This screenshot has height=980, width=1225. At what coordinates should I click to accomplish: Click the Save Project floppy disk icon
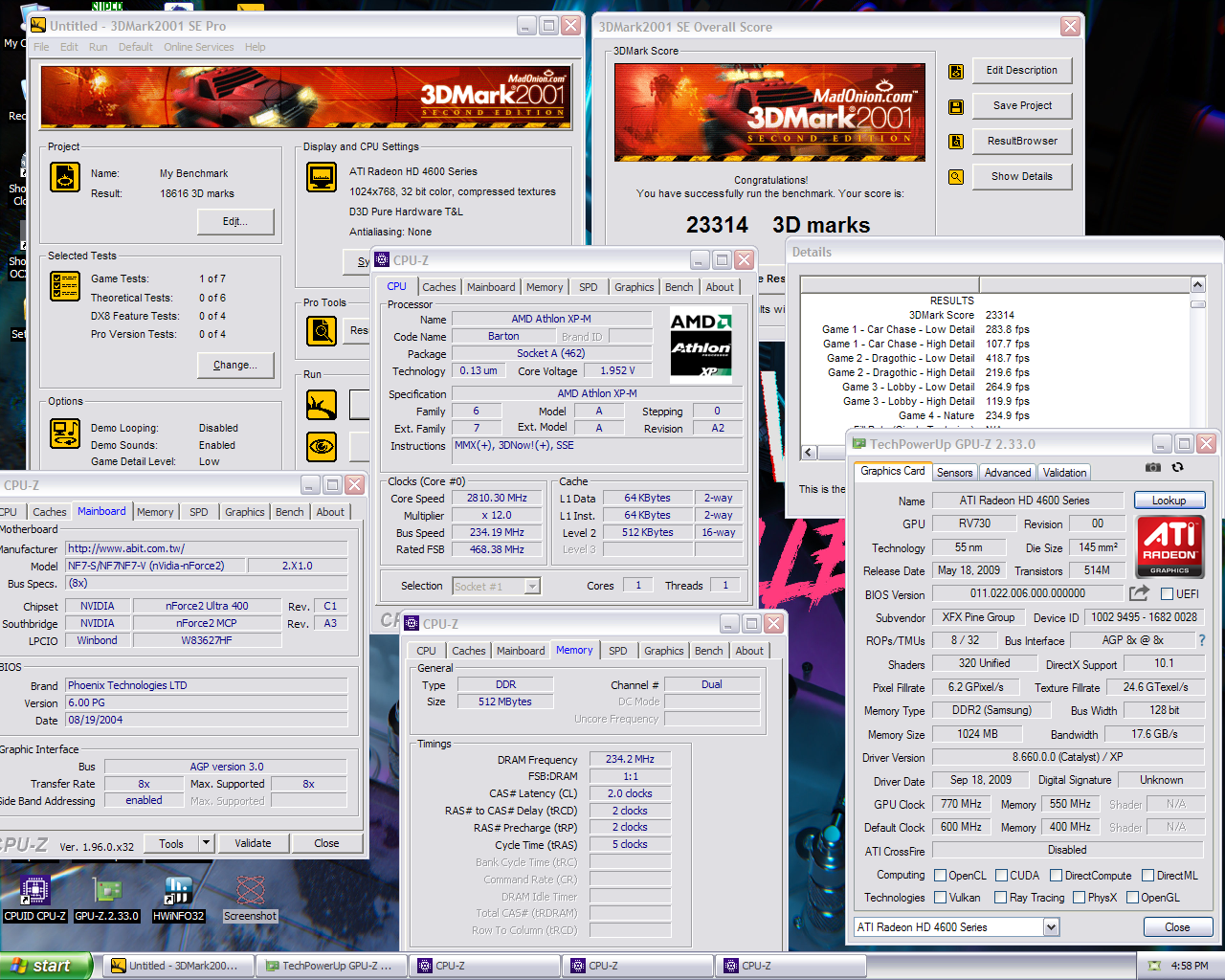955,106
